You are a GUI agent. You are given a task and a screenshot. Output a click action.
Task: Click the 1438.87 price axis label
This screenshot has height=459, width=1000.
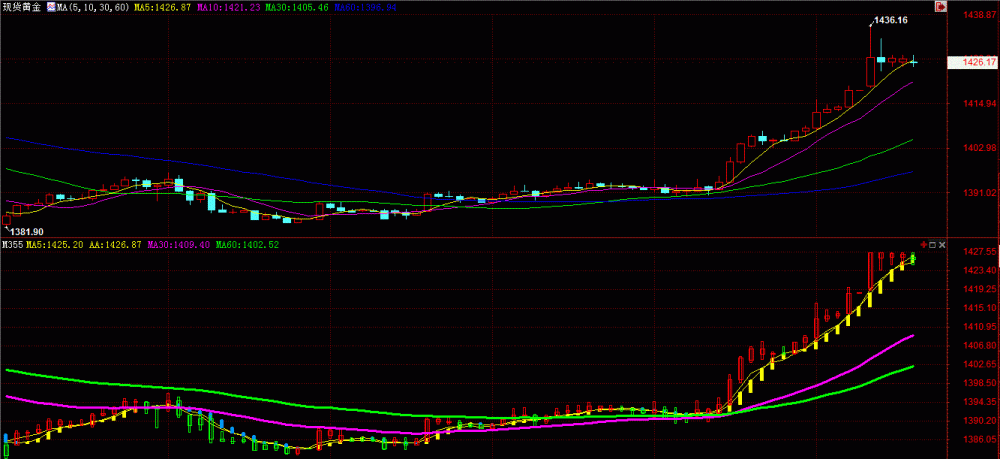pyautogui.click(x=980, y=13)
